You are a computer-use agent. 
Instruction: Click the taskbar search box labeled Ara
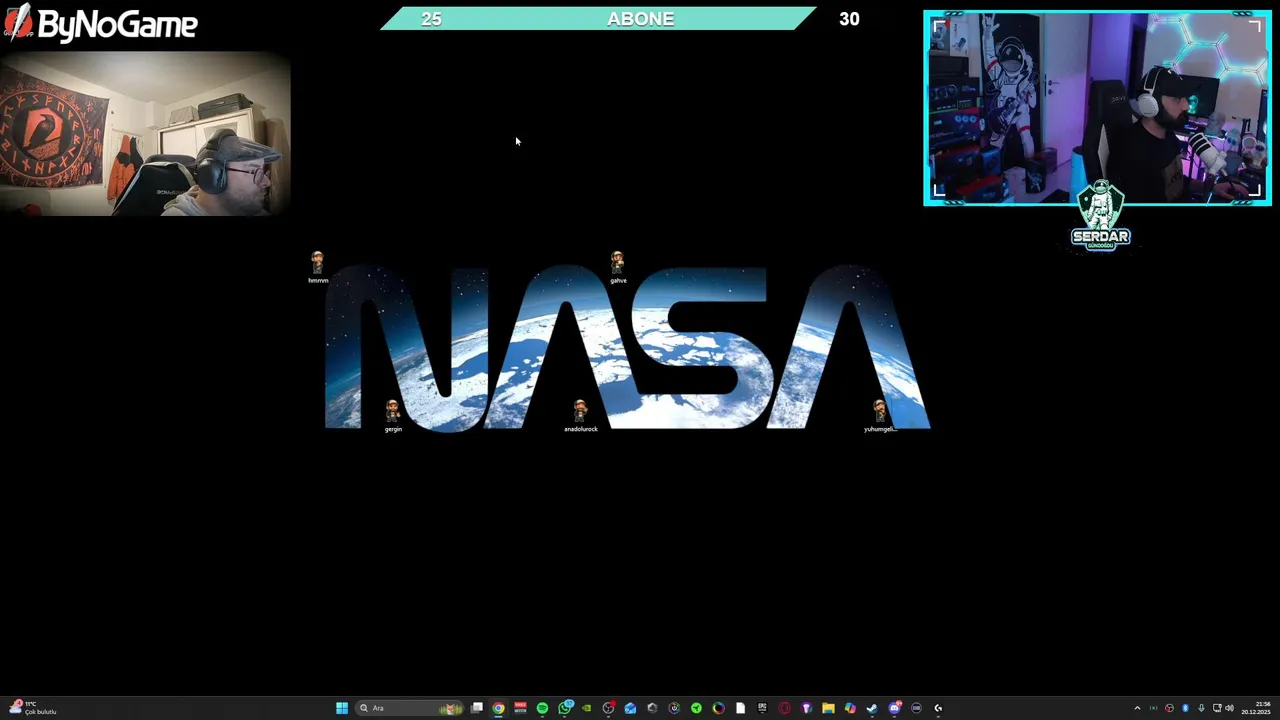pyautogui.click(x=410, y=708)
